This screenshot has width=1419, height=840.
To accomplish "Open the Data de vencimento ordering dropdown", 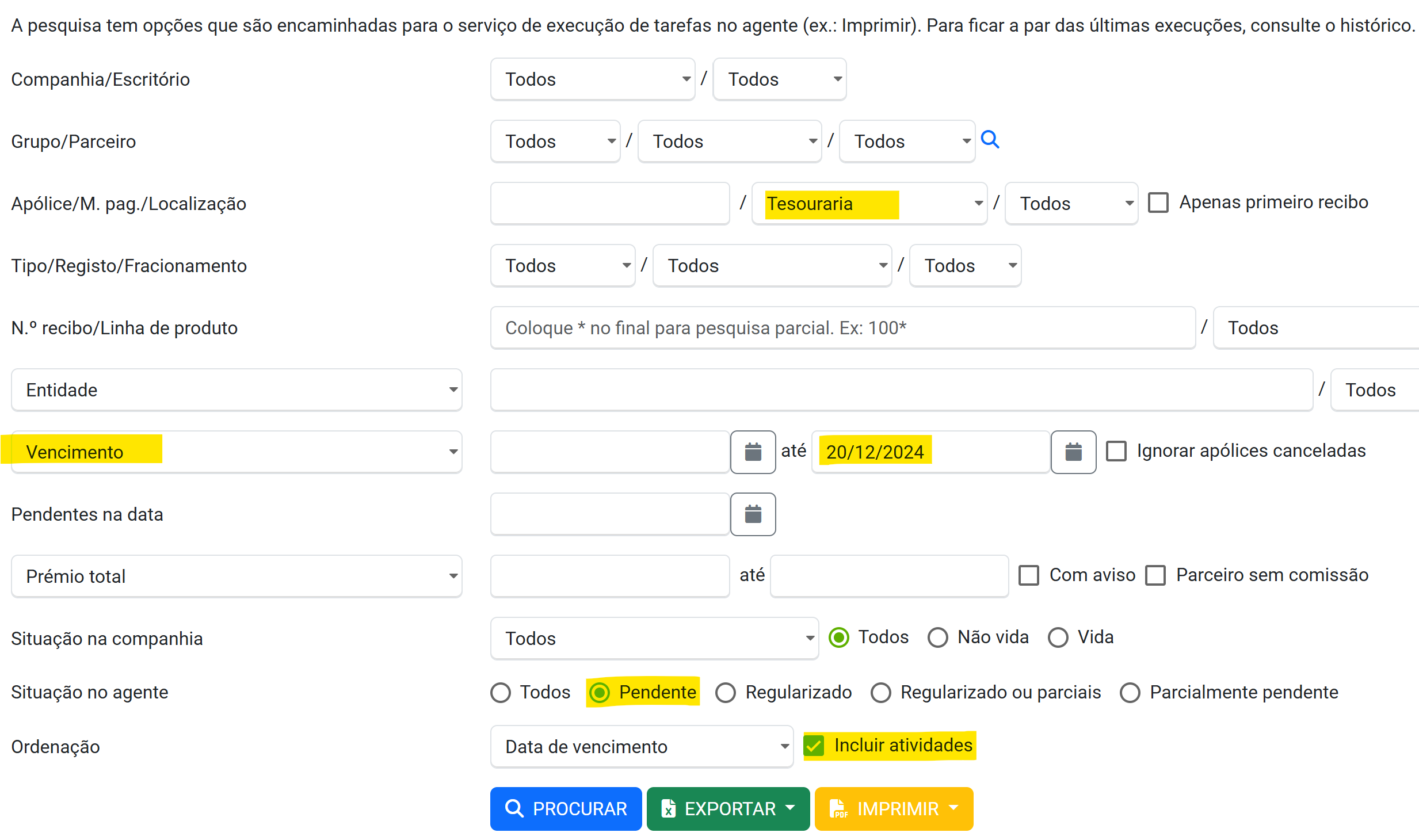I will (x=642, y=747).
